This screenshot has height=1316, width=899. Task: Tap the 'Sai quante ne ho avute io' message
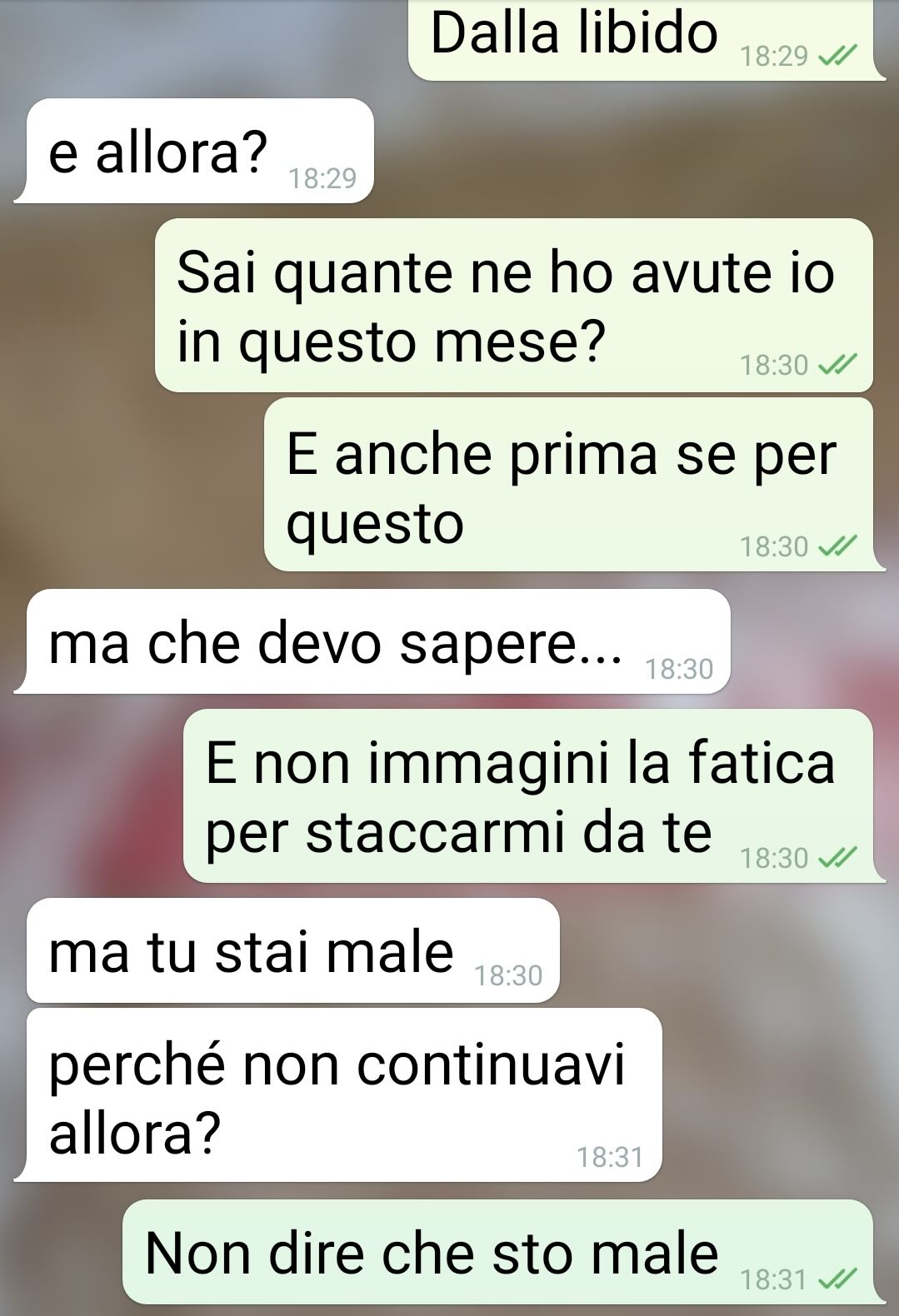514,306
